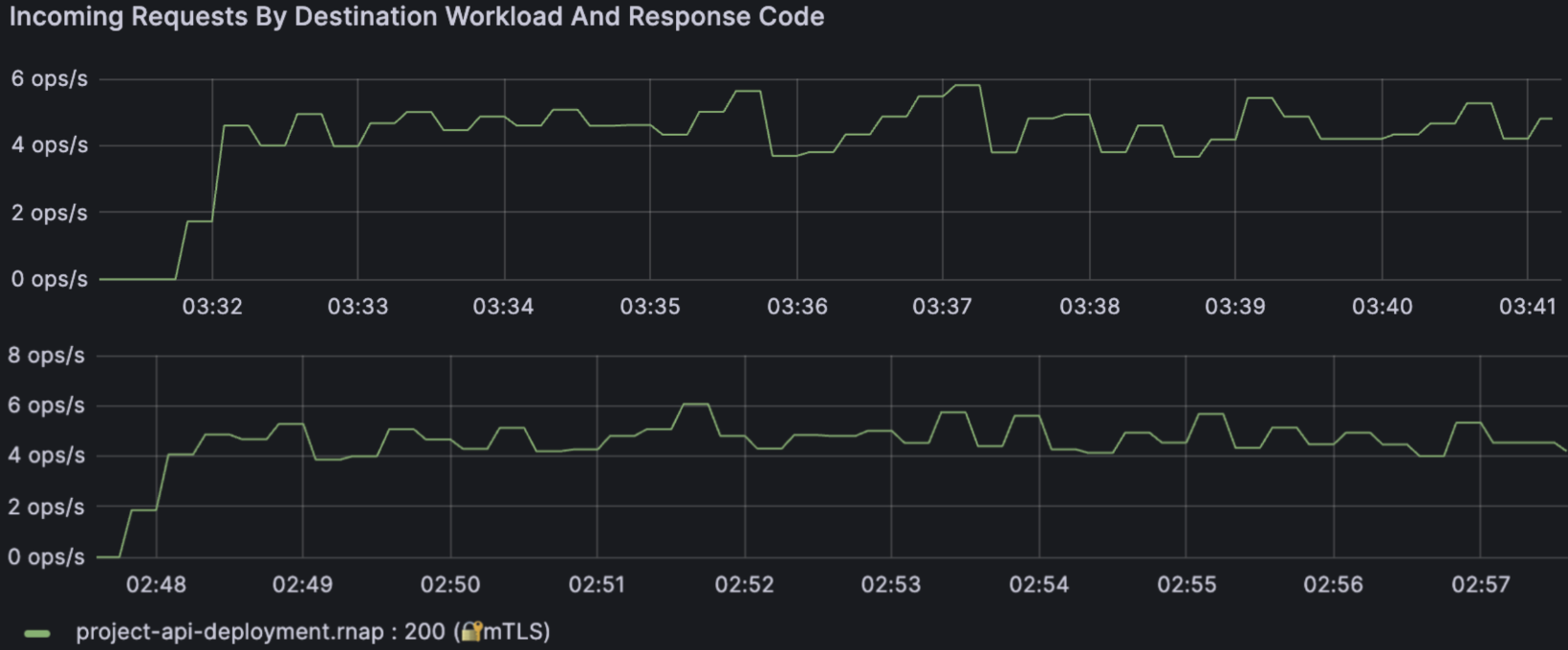Click the bottom chart's highest peak before 02:52

[x=695, y=404]
